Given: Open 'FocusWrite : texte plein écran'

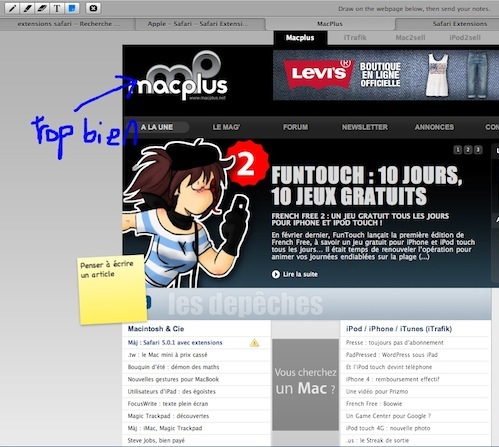Looking at the screenshot, I should tap(168, 404).
